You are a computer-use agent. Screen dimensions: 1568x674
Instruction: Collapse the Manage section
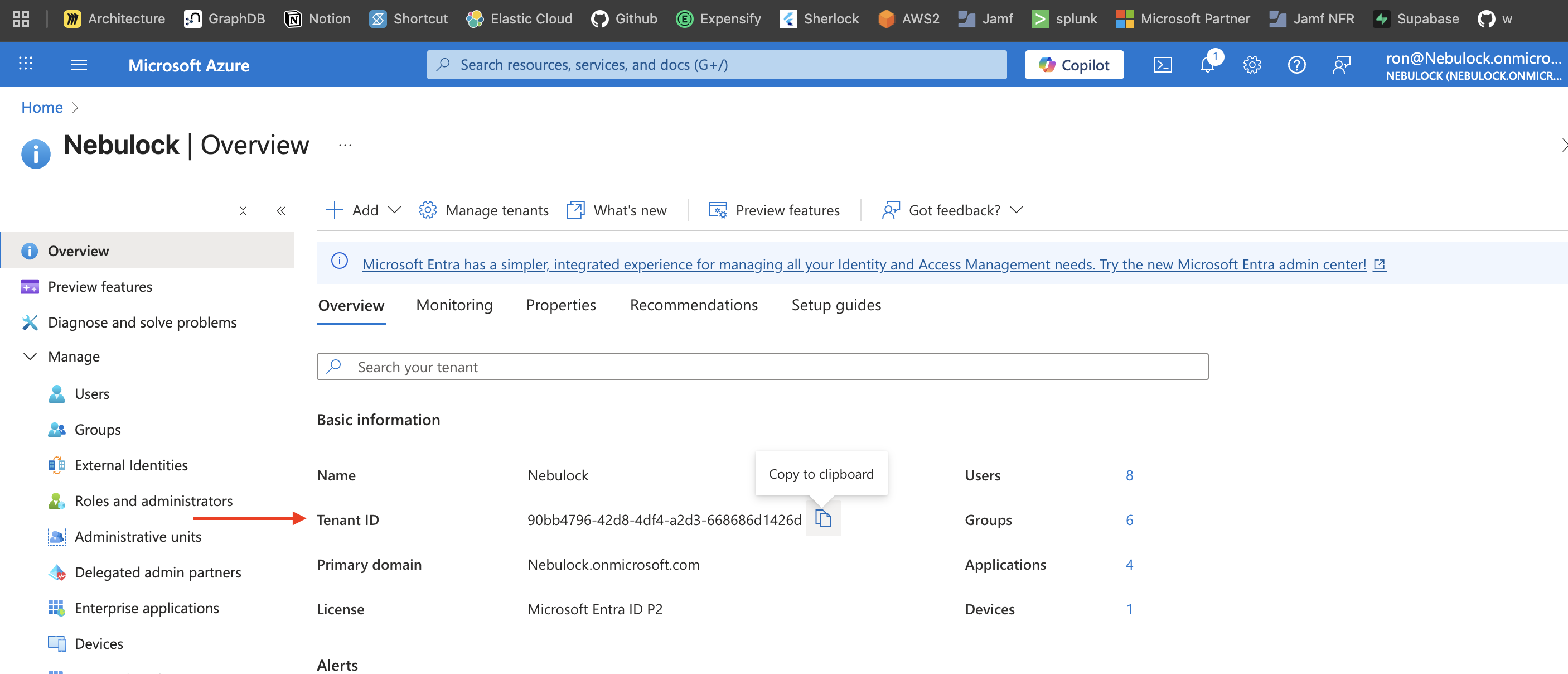(30, 356)
